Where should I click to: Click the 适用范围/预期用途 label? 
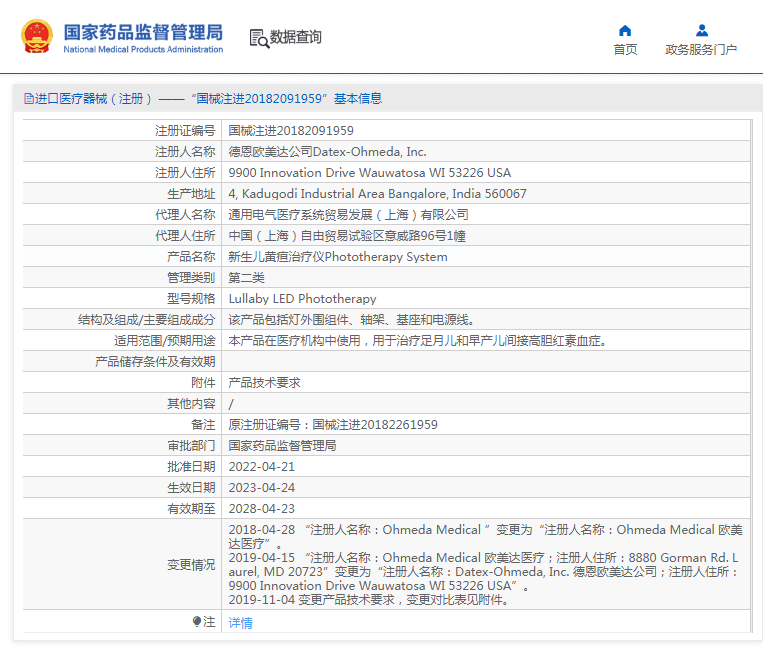point(164,341)
